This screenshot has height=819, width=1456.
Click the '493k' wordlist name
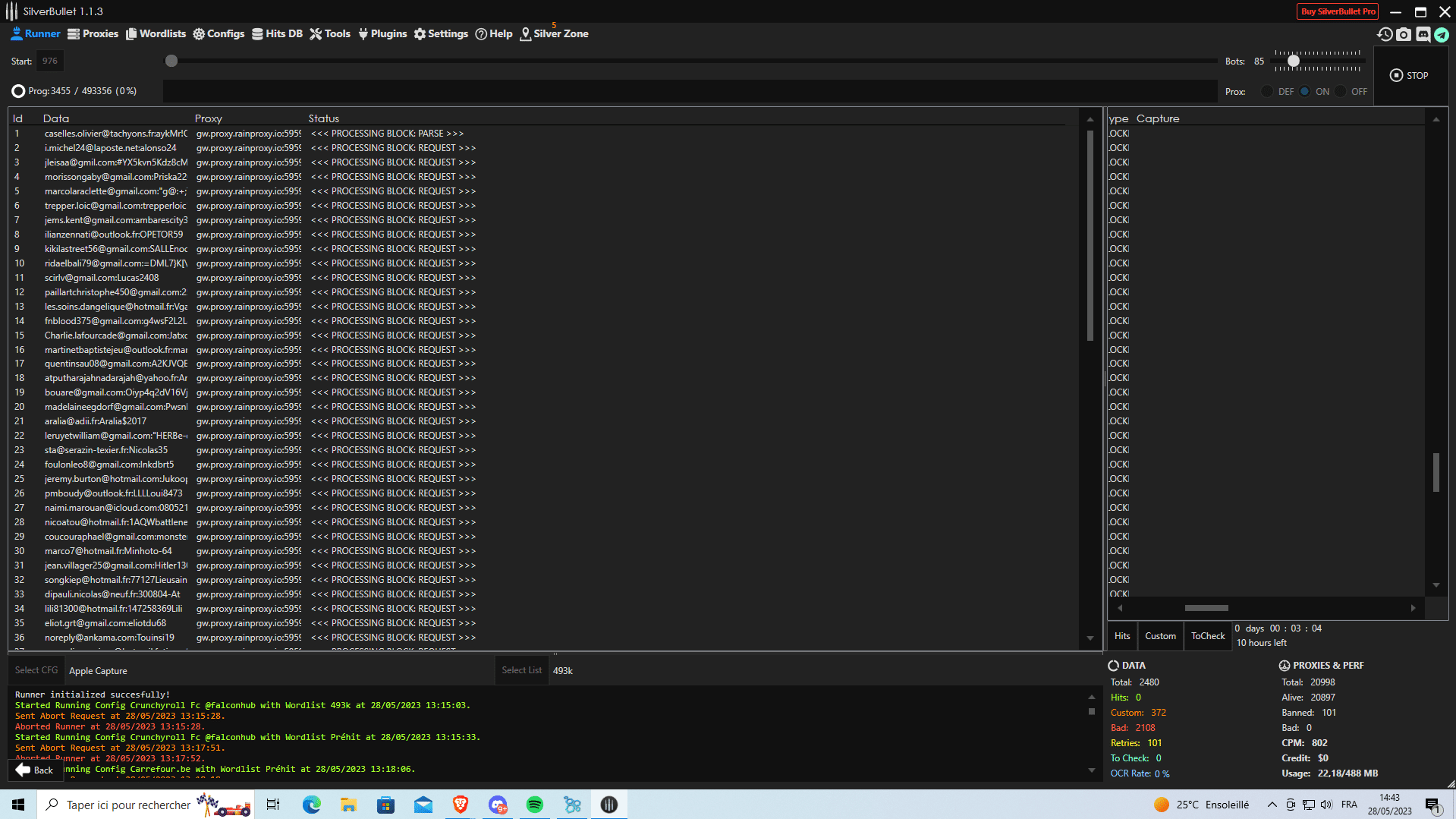tap(563, 671)
